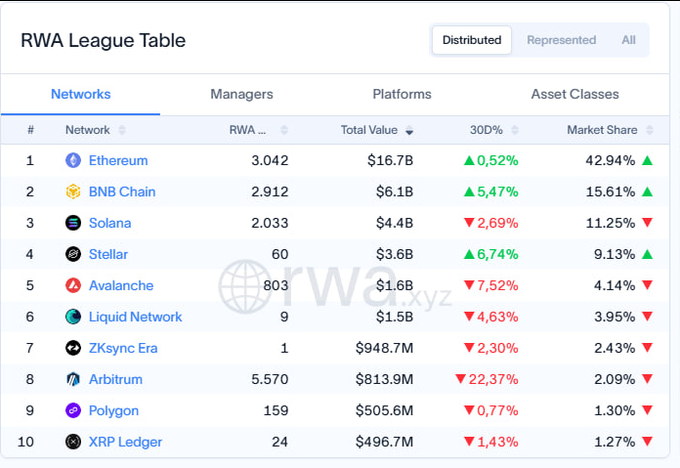Open the ZKsync Era link
This screenshot has height=468, width=680.
(123, 348)
